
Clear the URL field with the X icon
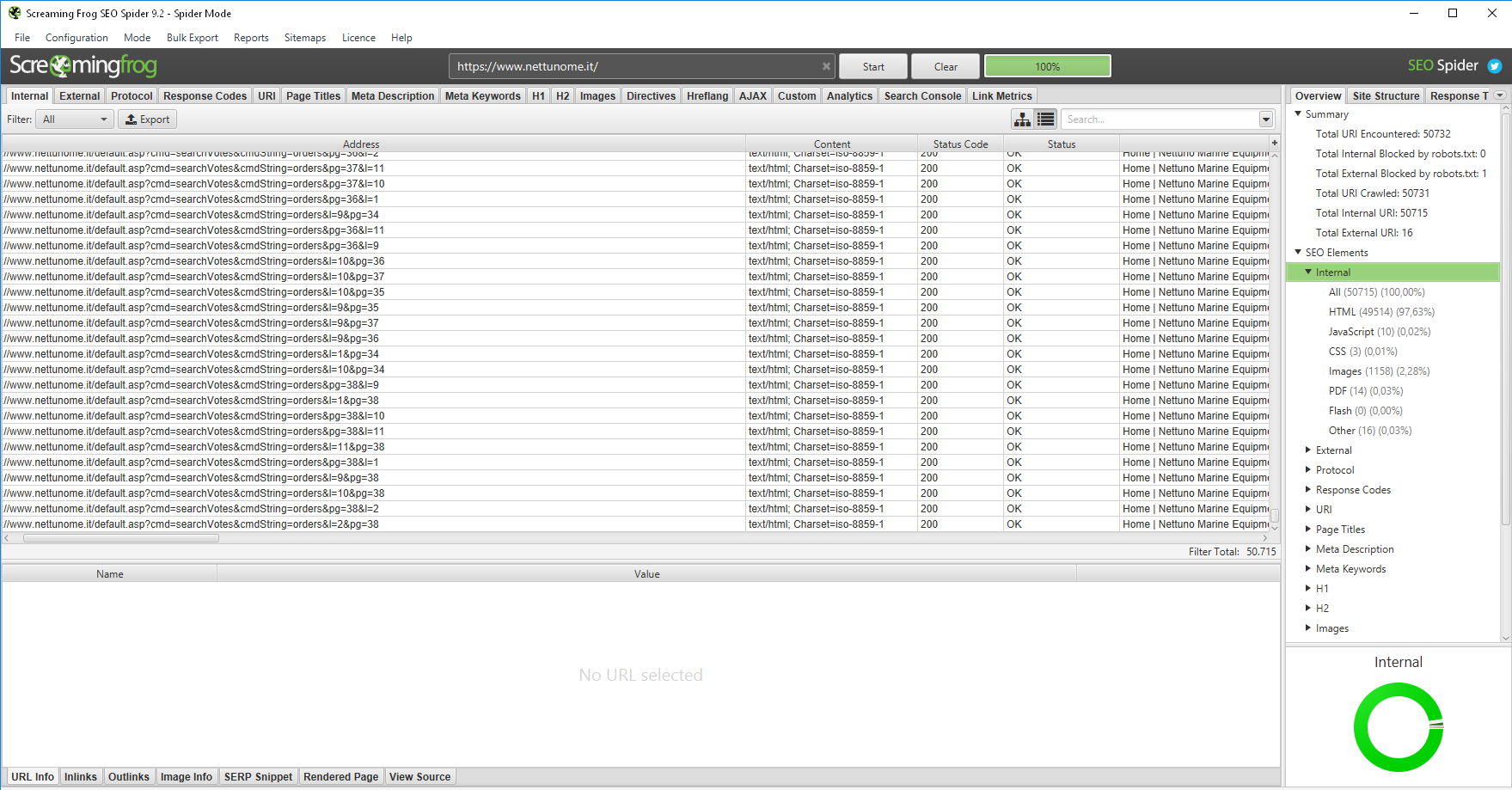point(826,66)
